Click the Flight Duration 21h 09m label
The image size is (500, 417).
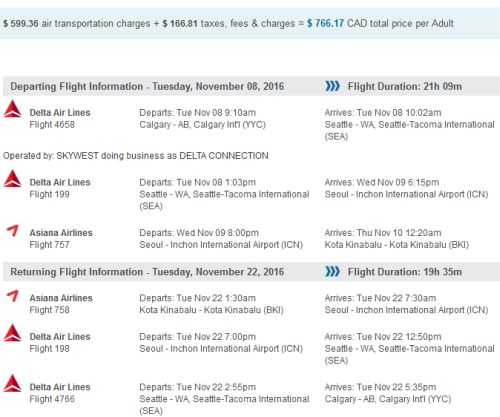pos(405,86)
